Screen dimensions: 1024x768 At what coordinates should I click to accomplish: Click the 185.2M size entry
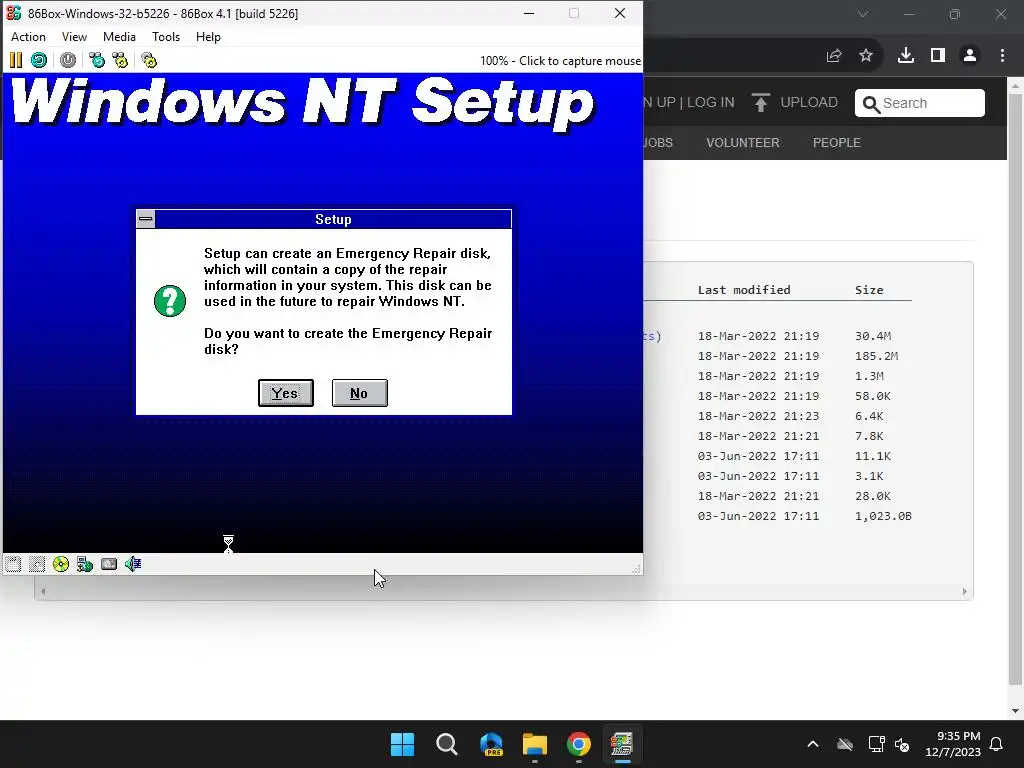pos(876,356)
